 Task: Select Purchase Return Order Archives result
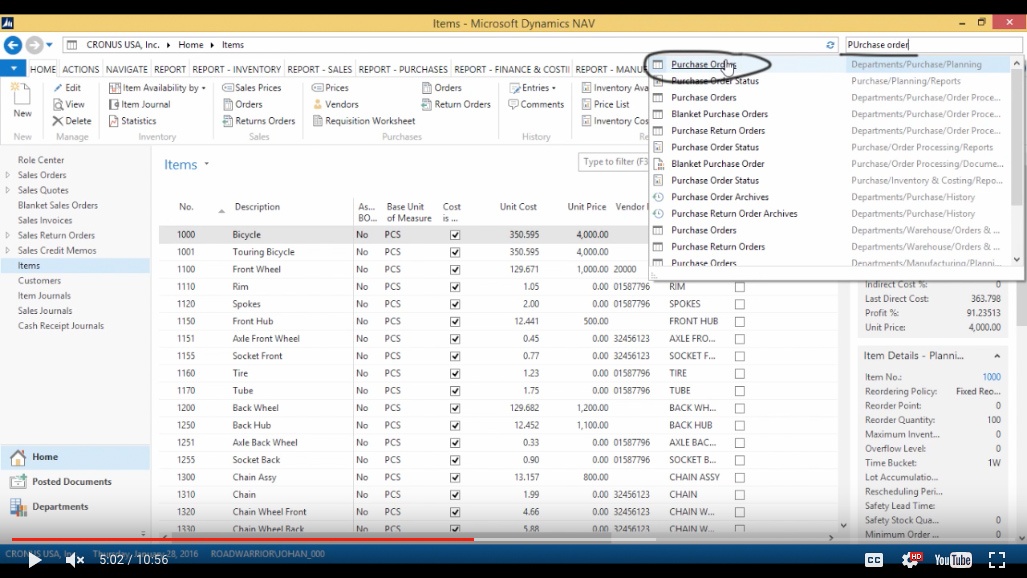pyautogui.click(x=734, y=214)
